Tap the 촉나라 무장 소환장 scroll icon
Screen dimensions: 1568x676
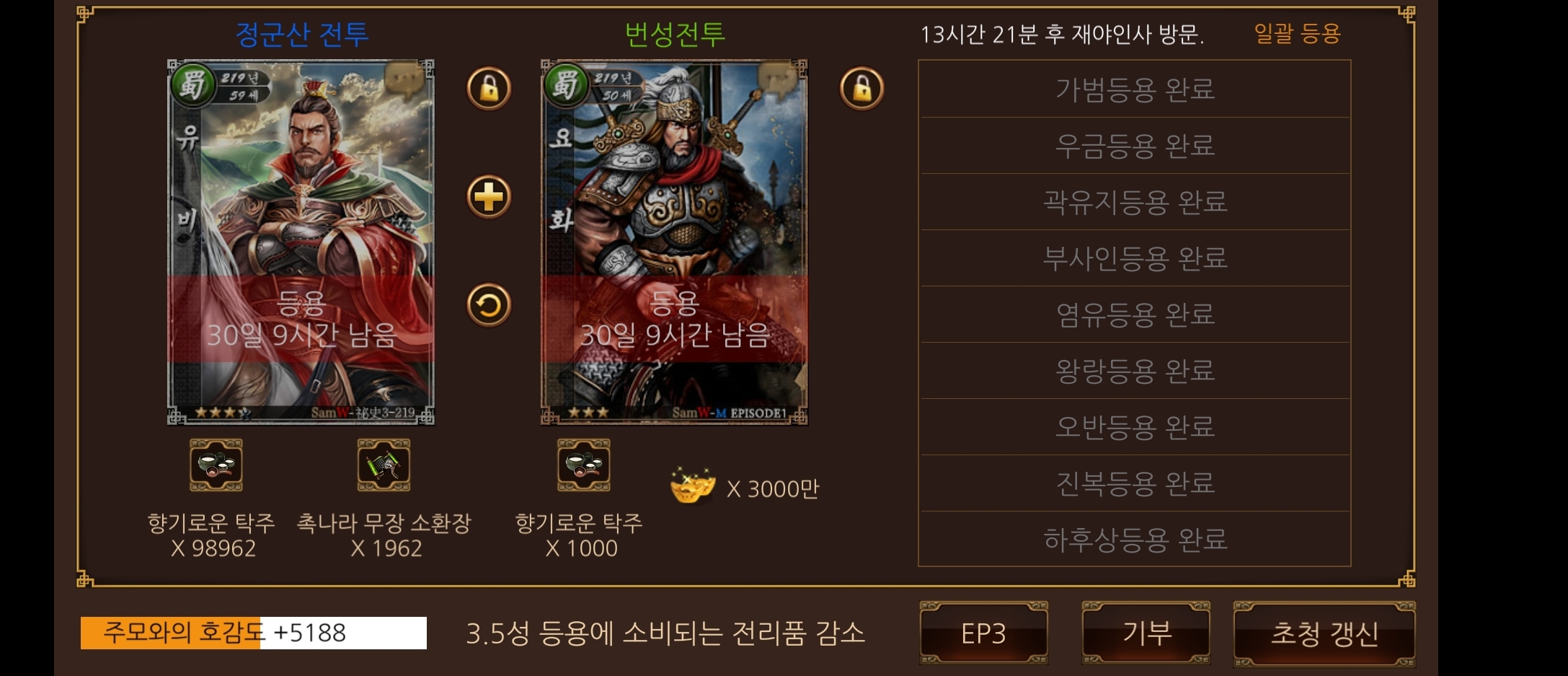click(384, 465)
